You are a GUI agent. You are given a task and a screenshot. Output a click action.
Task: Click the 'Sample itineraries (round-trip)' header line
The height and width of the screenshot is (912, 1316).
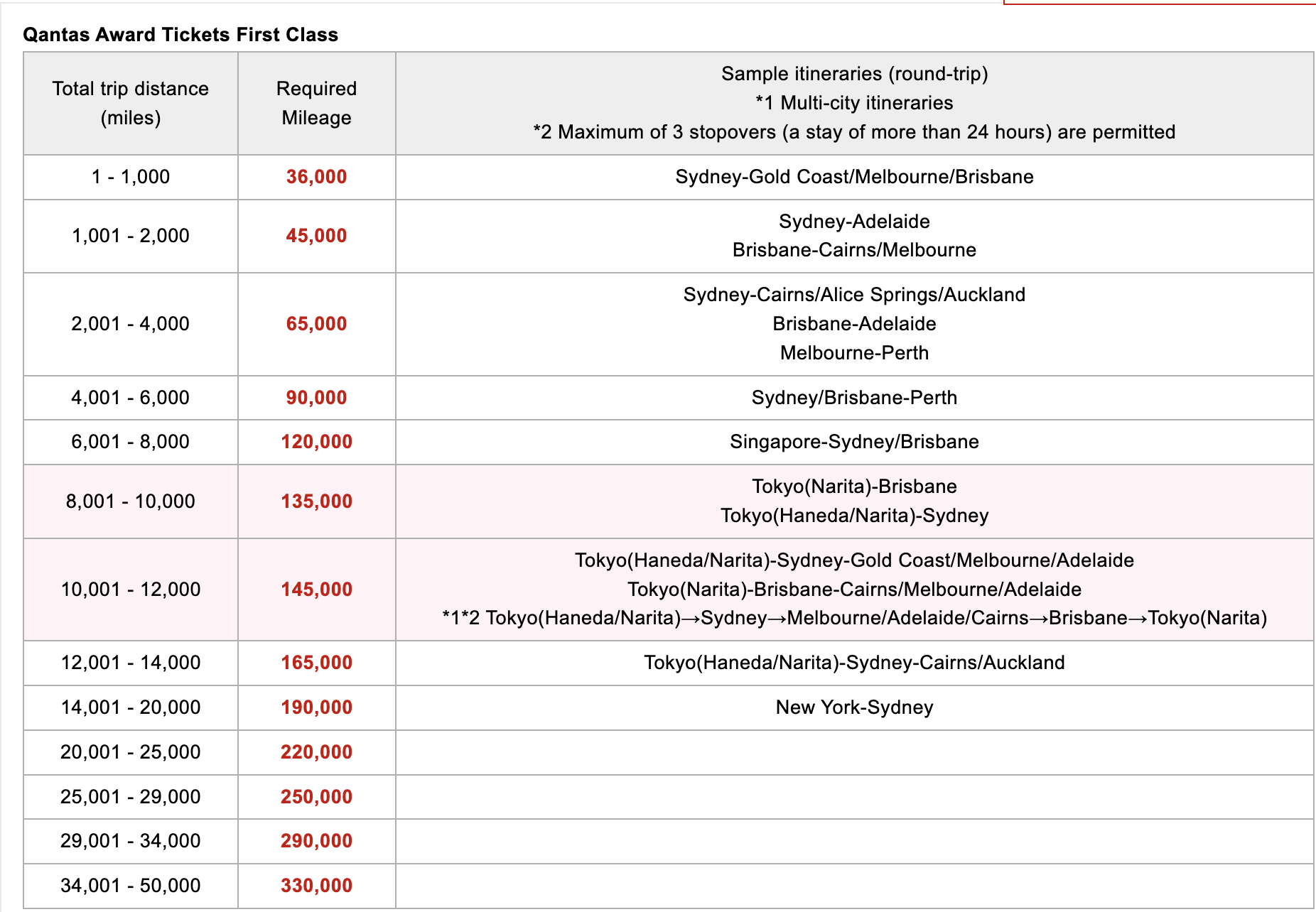[x=855, y=74]
